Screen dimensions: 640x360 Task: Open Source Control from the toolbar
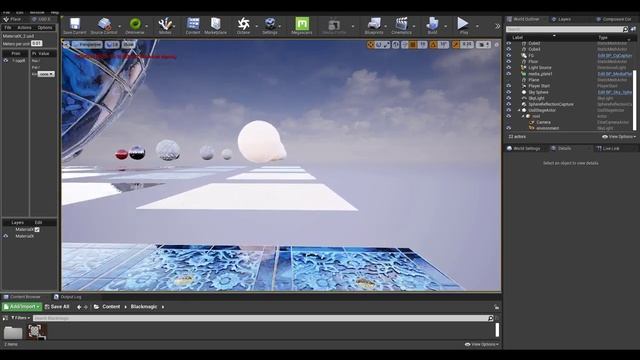coord(104,26)
